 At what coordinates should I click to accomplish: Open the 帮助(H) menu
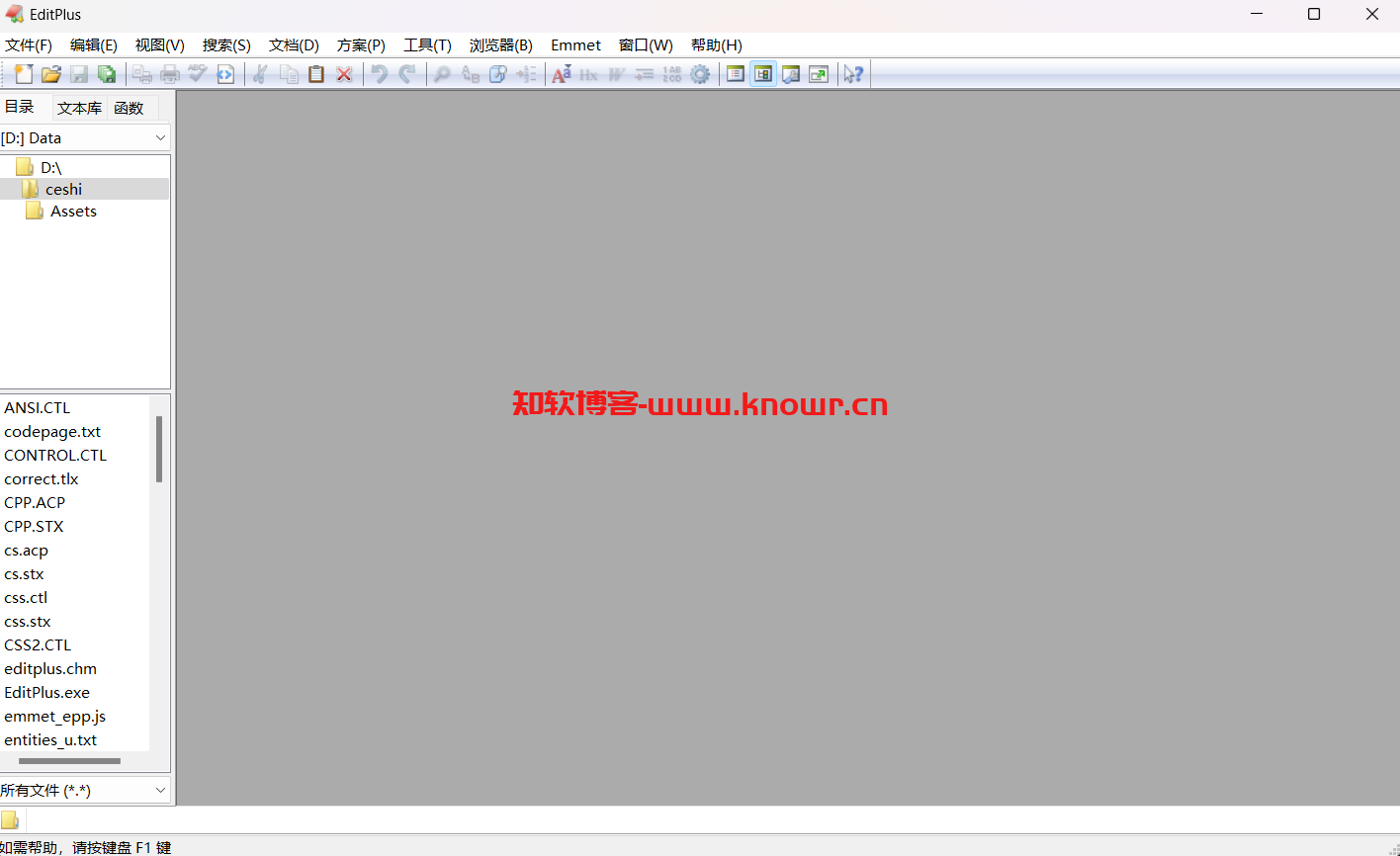tap(717, 45)
